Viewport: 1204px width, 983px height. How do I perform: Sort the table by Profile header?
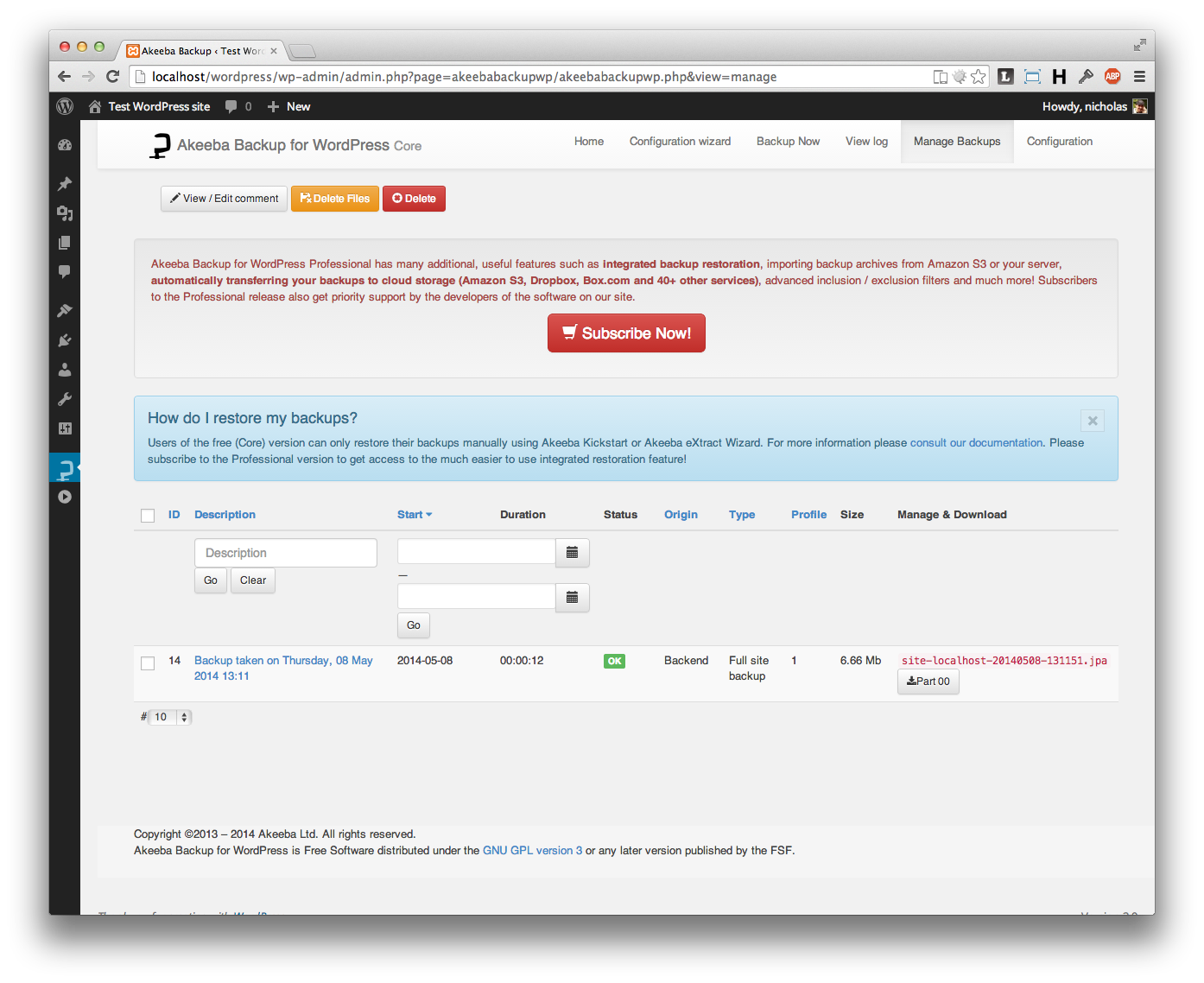[x=808, y=515]
